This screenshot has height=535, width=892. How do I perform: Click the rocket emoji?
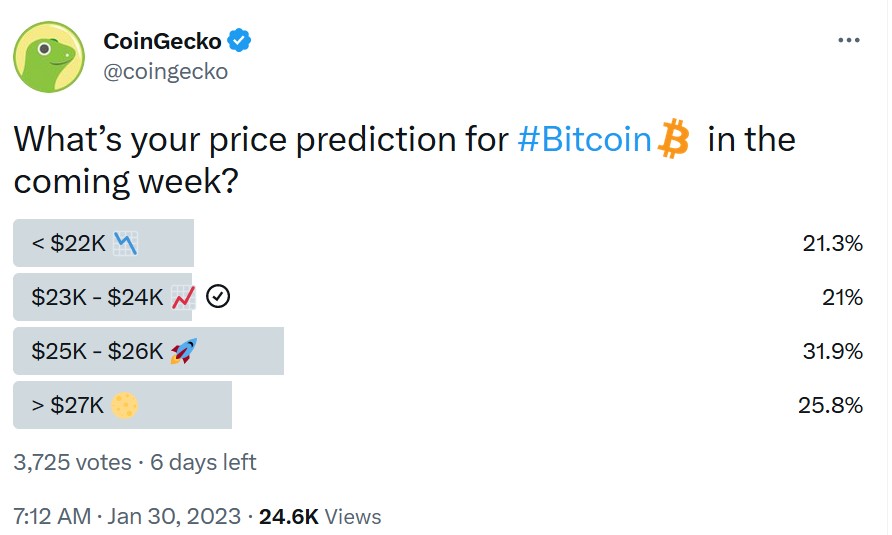coord(184,351)
